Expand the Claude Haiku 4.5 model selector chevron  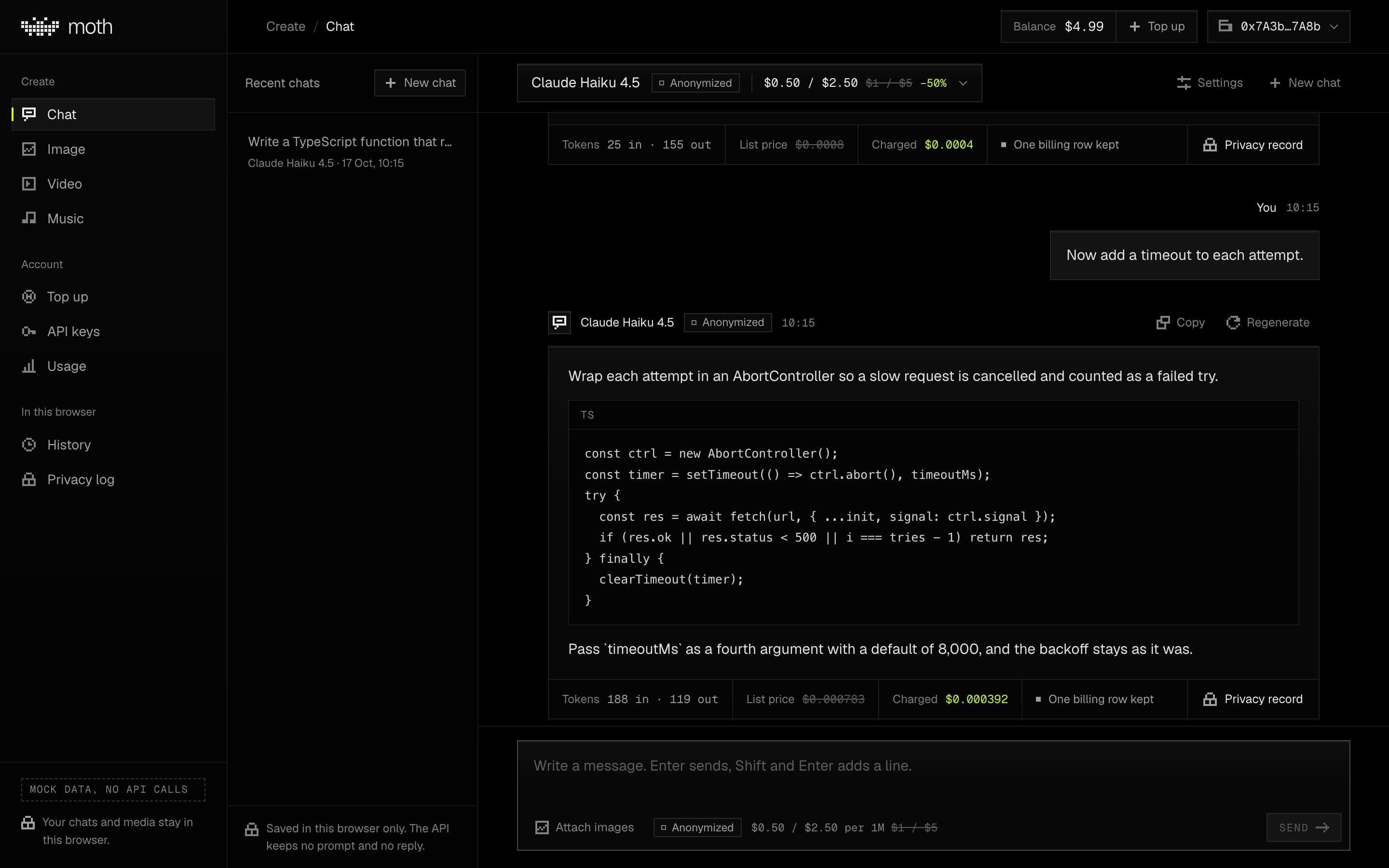click(x=963, y=83)
